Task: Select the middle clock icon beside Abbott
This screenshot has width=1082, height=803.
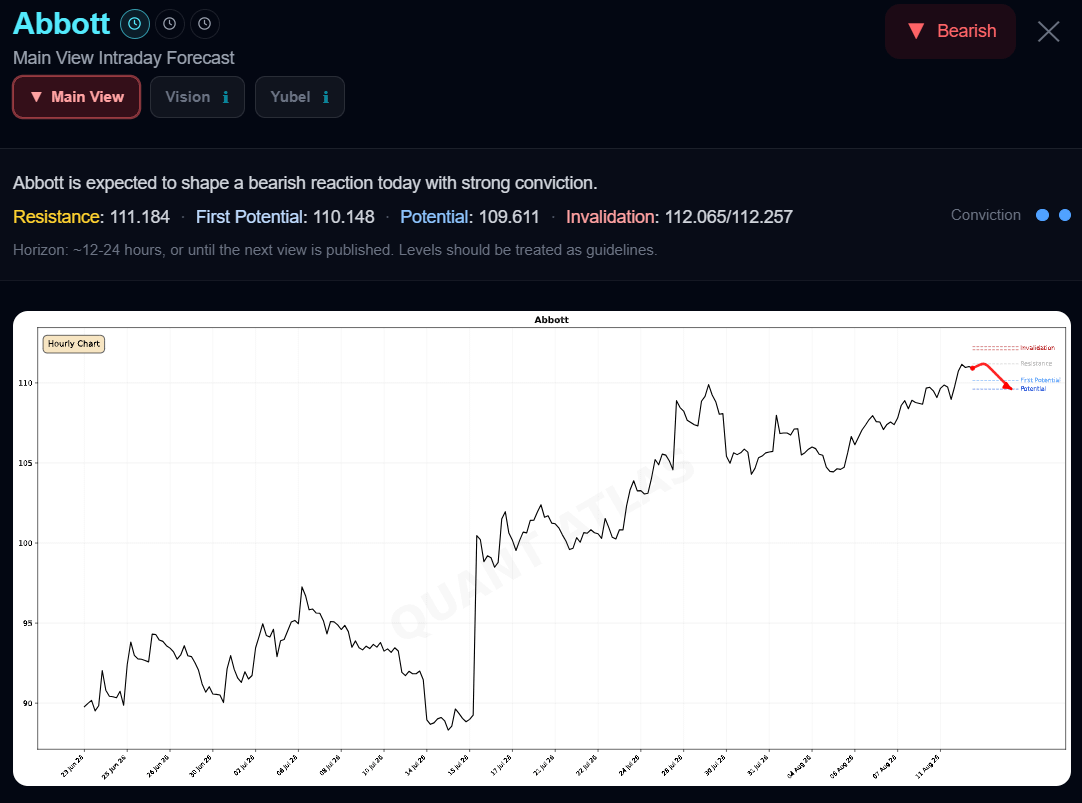Action: (x=170, y=24)
